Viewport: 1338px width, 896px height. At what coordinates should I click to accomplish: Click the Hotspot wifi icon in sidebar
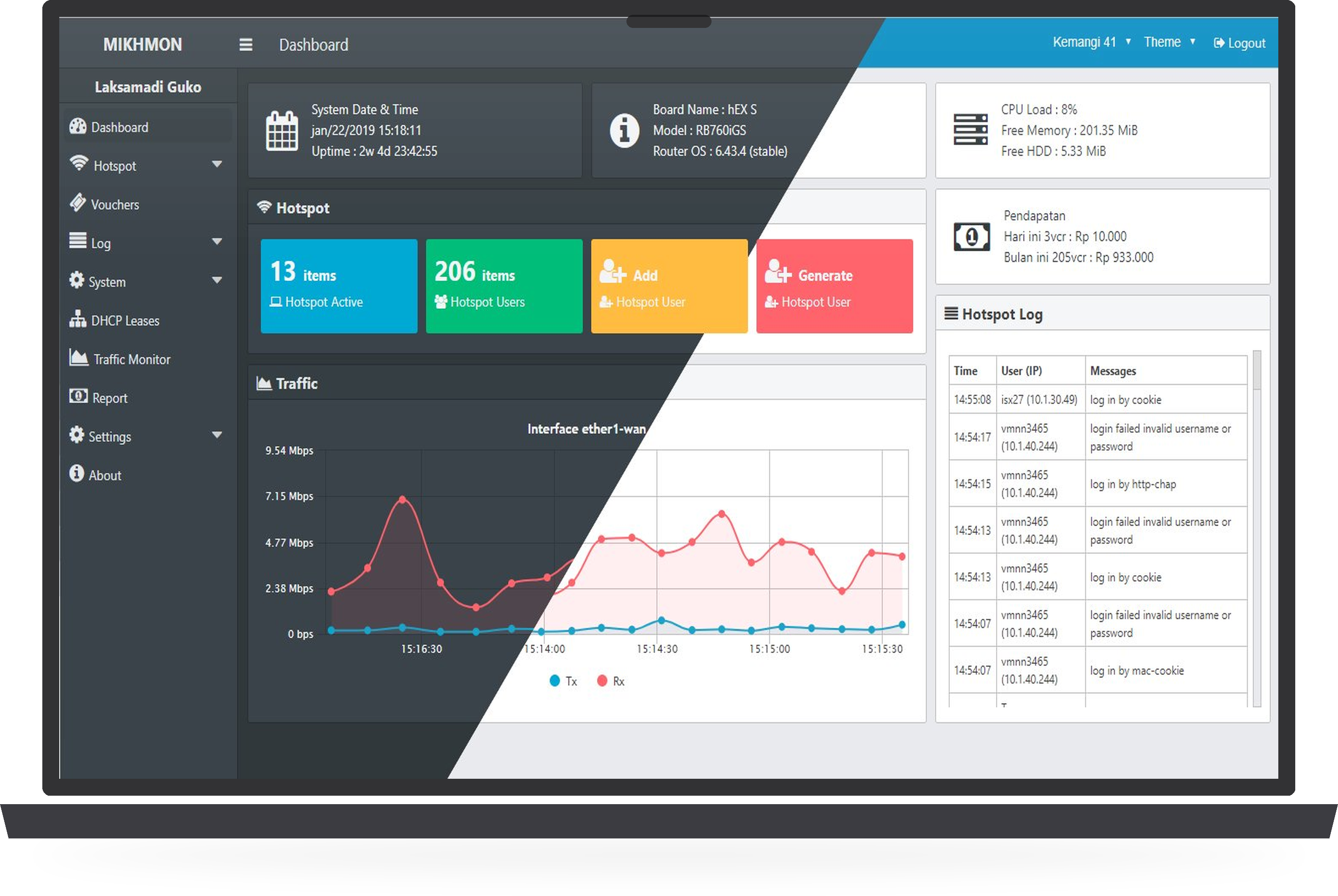pyautogui.click(x=79, y=163)
